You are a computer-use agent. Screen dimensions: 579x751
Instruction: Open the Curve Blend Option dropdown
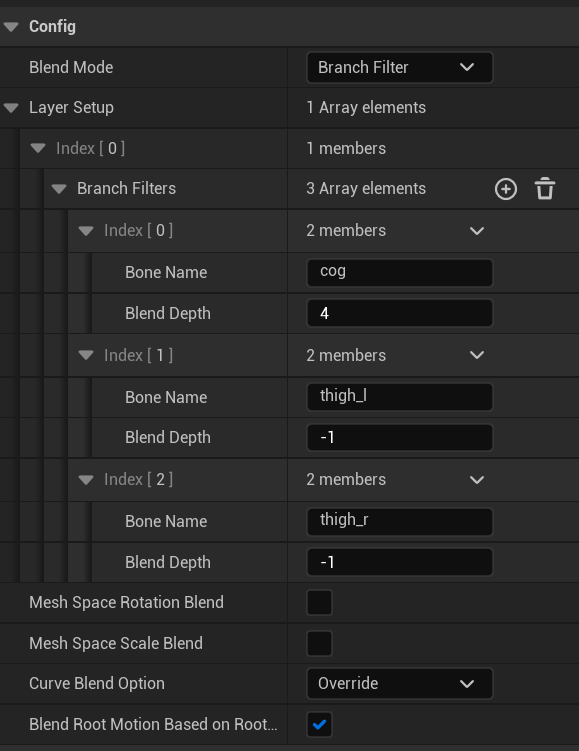(x=399, y=683)
